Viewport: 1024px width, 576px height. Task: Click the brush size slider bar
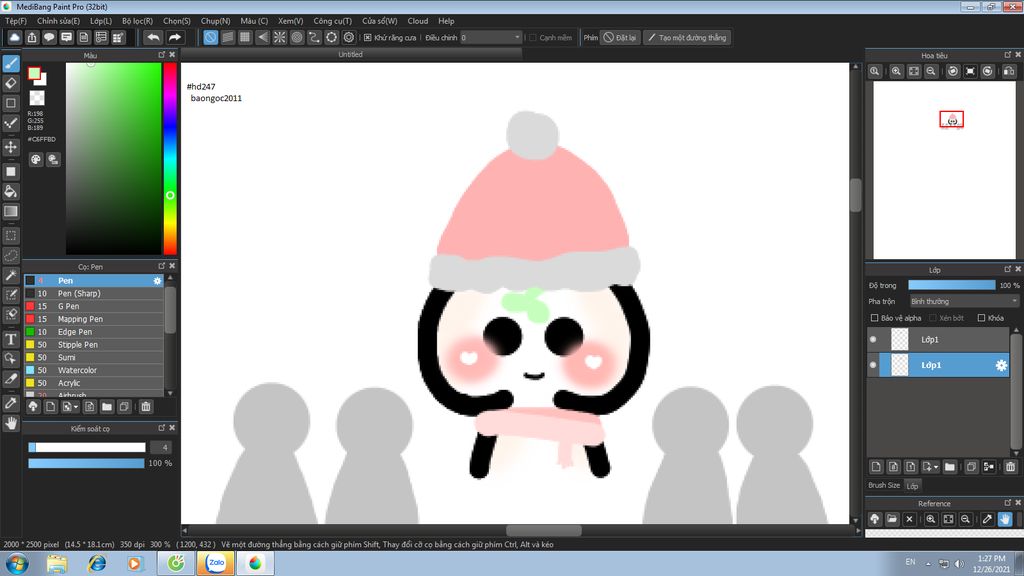(87, 447)
